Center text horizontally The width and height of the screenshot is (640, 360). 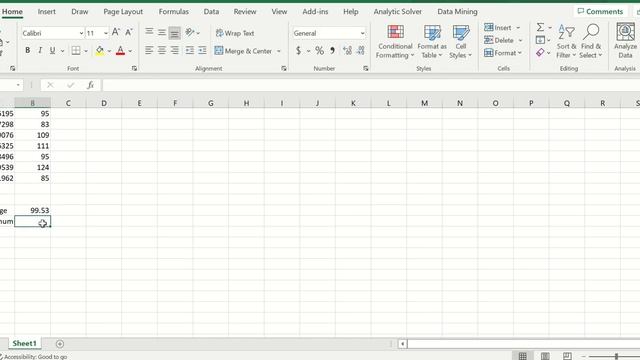coord(162,50)
